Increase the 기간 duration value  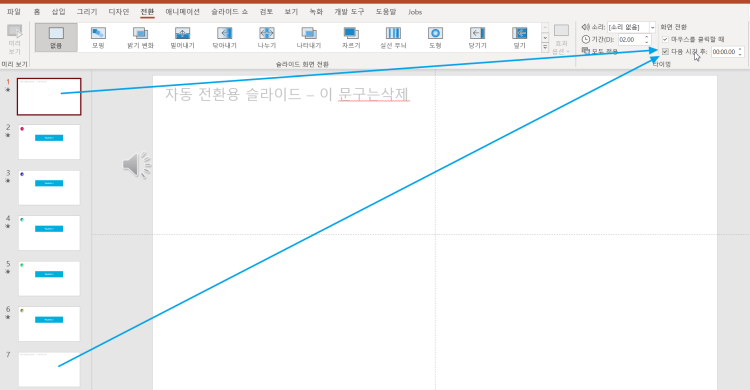pyautogui.click(x=647, y=37)
